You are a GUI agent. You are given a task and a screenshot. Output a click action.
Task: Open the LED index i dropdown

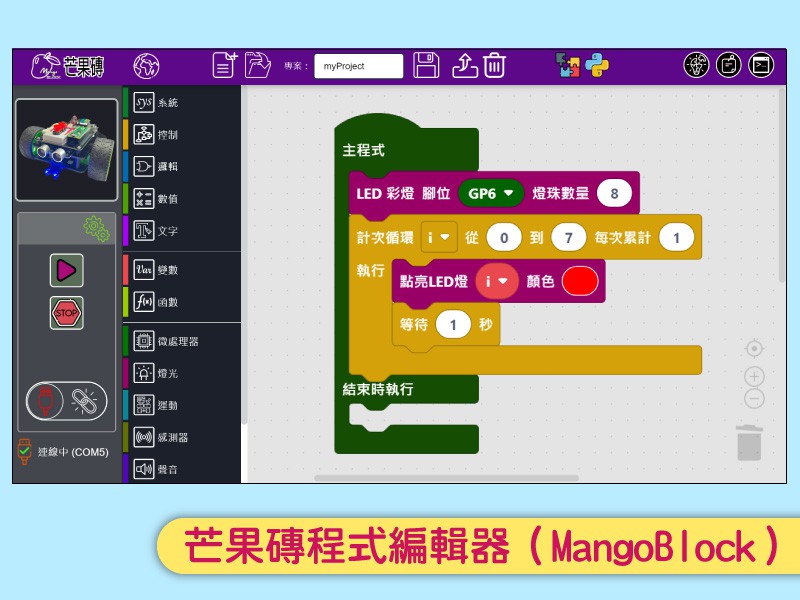pos(497,282)
